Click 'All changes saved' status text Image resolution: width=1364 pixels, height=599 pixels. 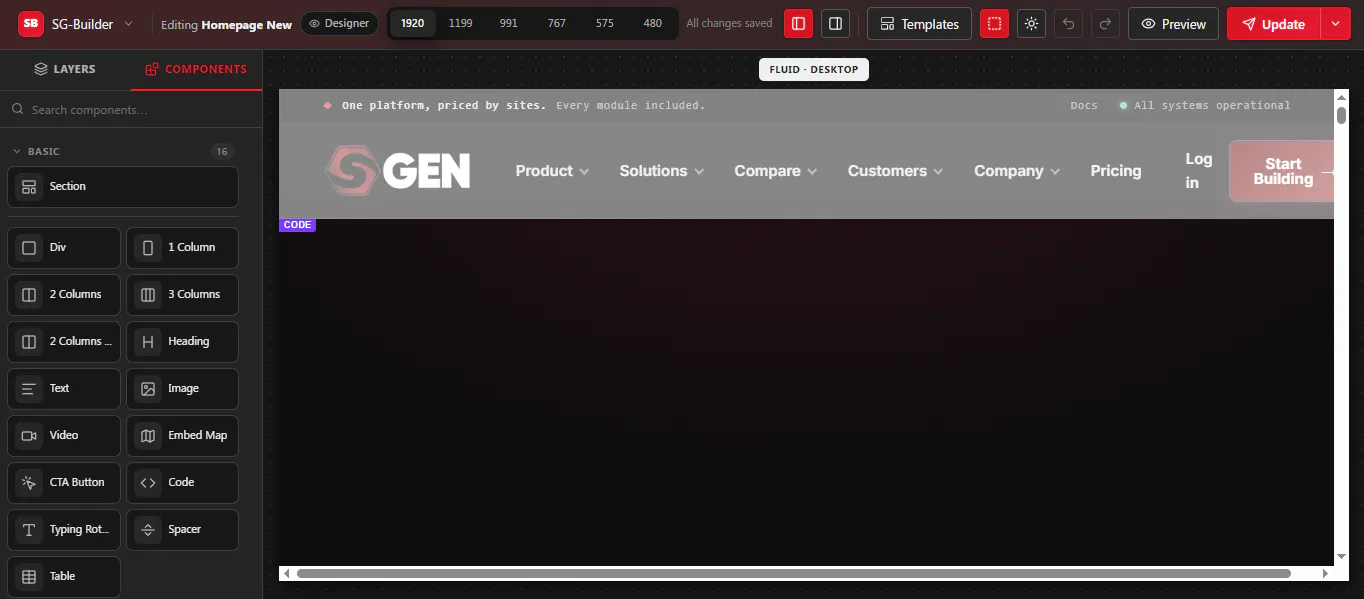pos(729,23)
